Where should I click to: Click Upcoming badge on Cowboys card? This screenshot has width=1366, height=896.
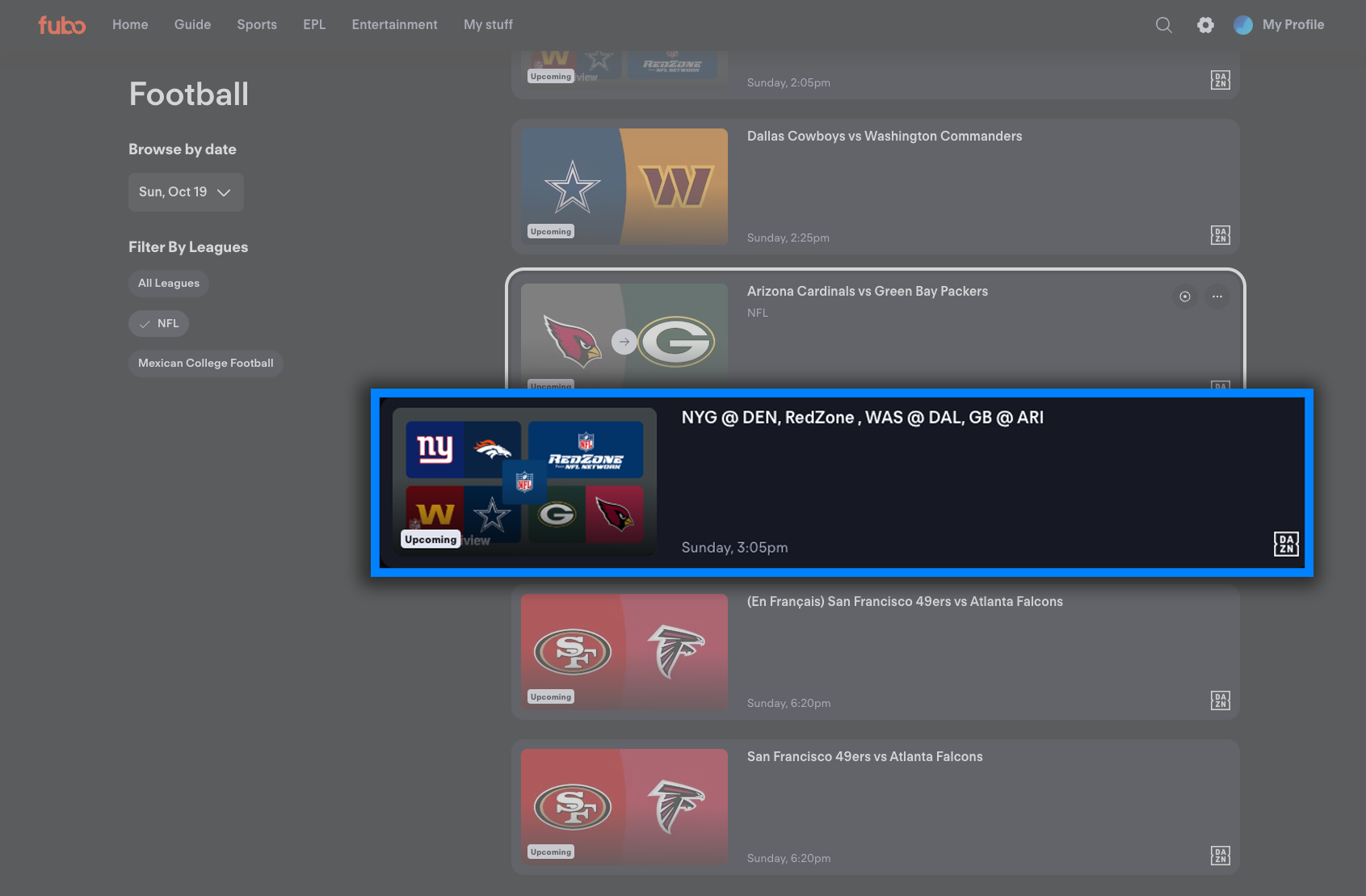[551, 232]
